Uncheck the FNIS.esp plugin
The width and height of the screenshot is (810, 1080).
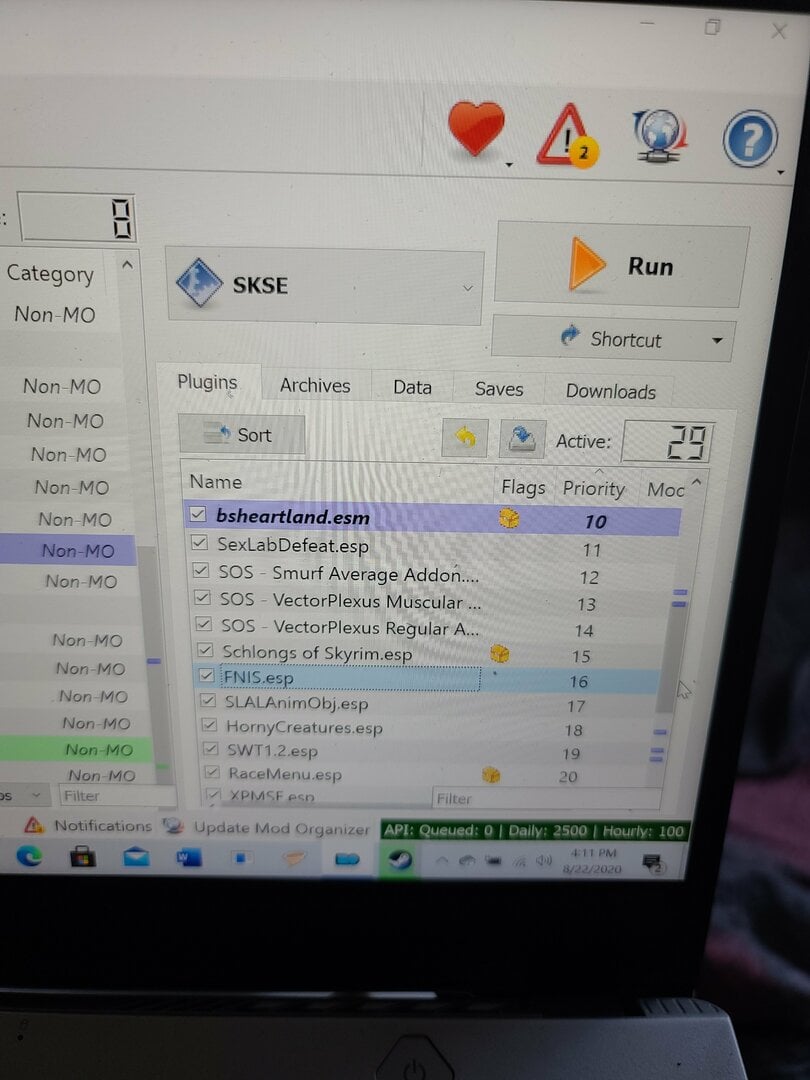tap(207, 675)
